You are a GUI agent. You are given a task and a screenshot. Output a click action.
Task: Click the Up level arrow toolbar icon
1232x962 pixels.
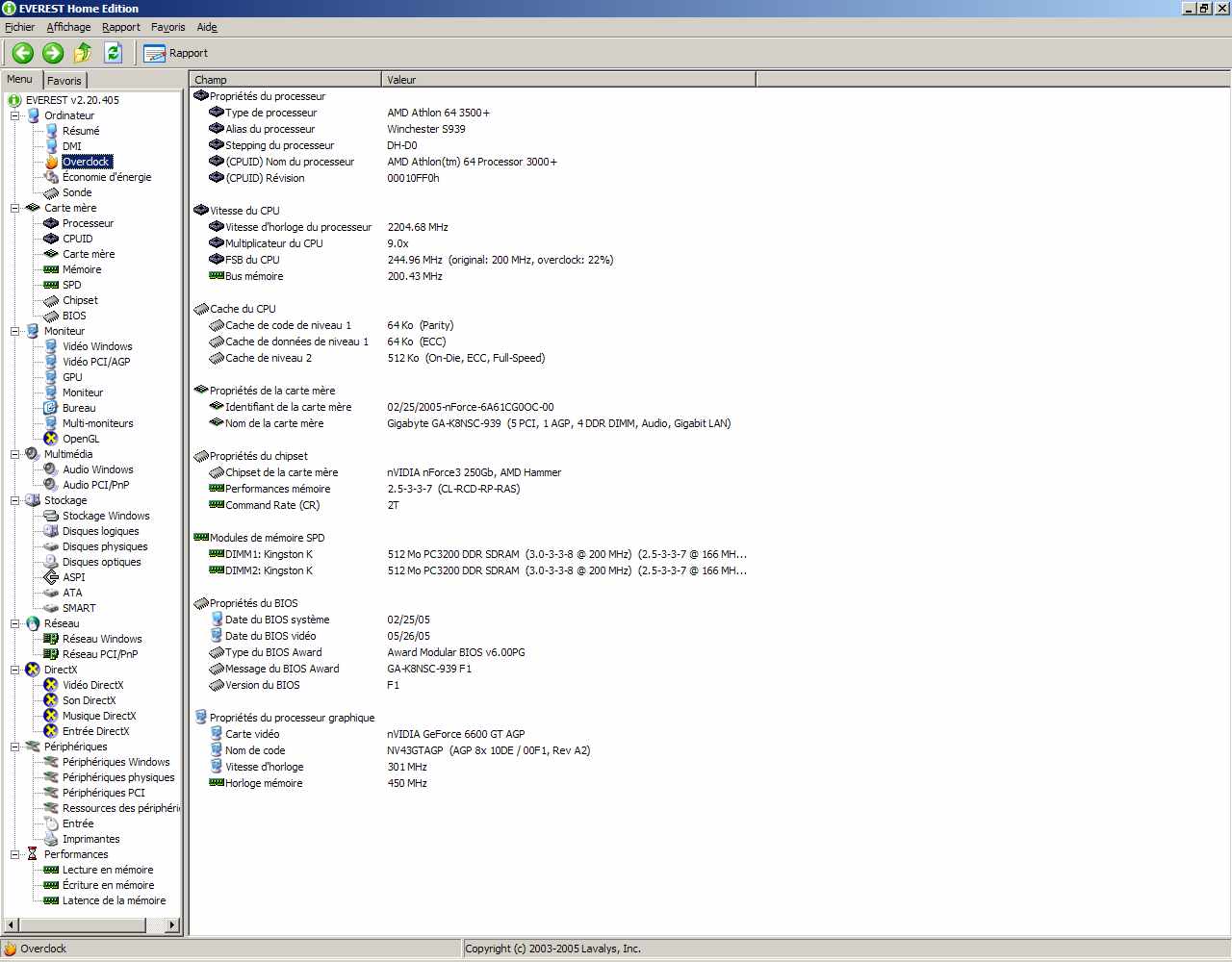coord(83,53)
